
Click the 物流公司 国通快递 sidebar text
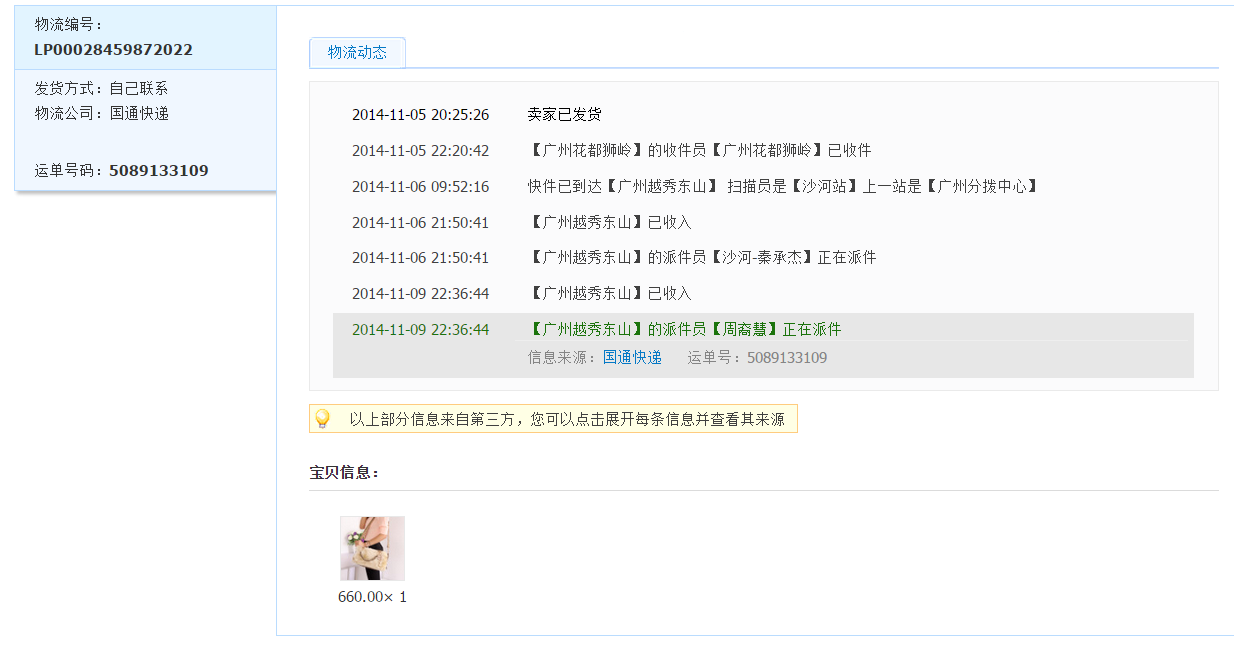[x=102, y=113]
